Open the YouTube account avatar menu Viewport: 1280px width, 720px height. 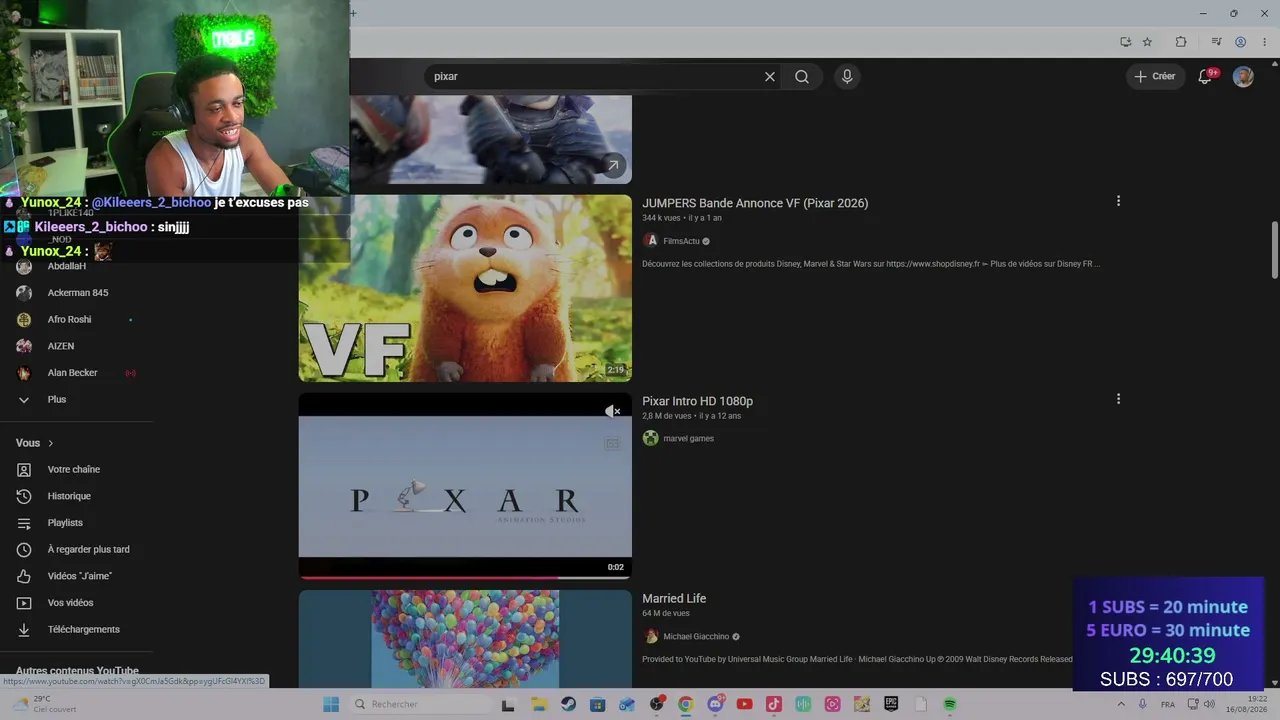click(x=1243, y=77)
